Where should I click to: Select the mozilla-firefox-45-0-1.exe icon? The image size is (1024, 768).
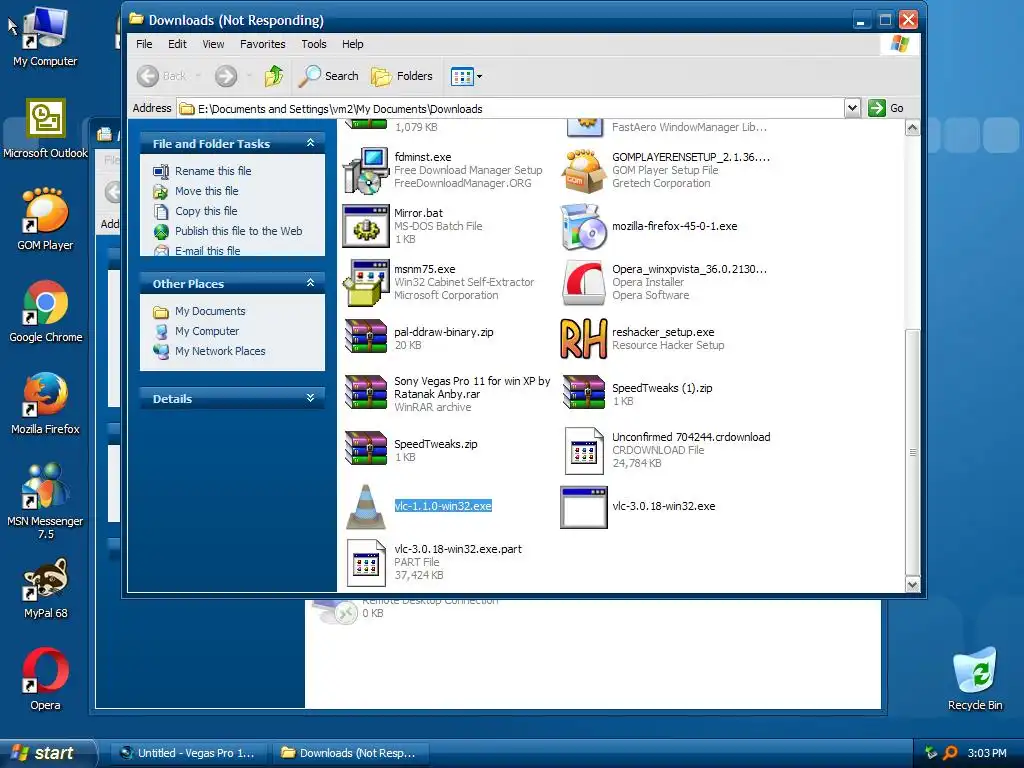coord(583,226)
